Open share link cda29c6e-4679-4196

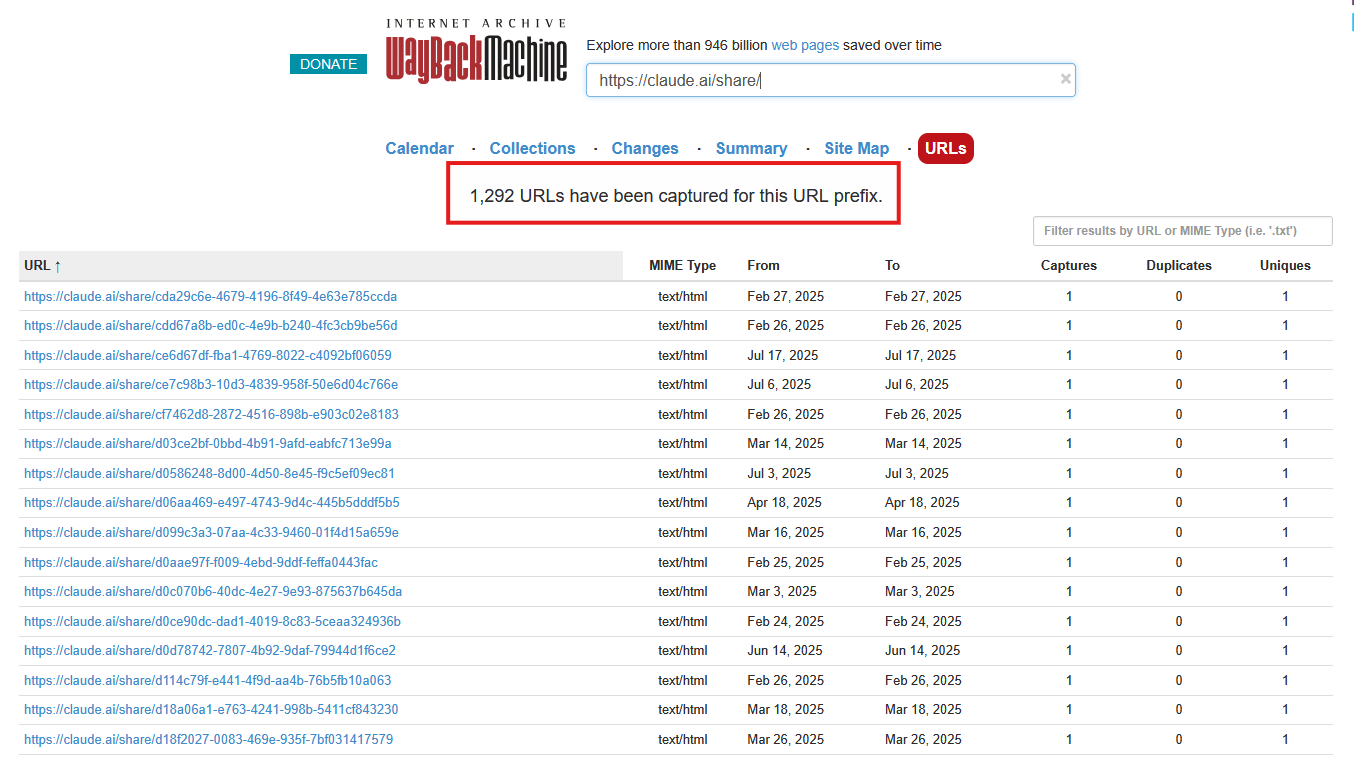211,296
